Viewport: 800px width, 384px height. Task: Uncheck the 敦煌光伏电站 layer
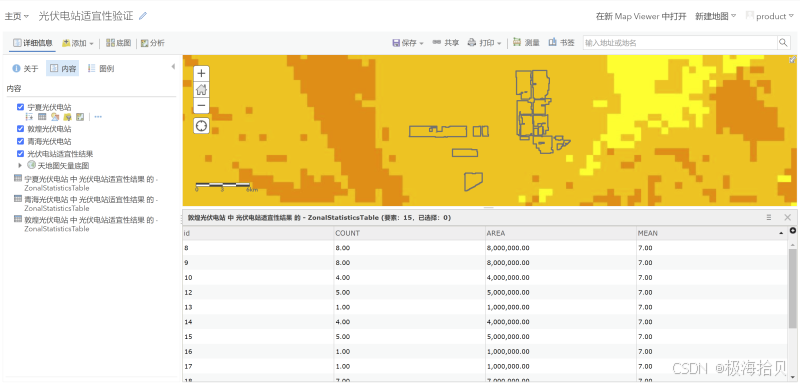pos(20,129)
